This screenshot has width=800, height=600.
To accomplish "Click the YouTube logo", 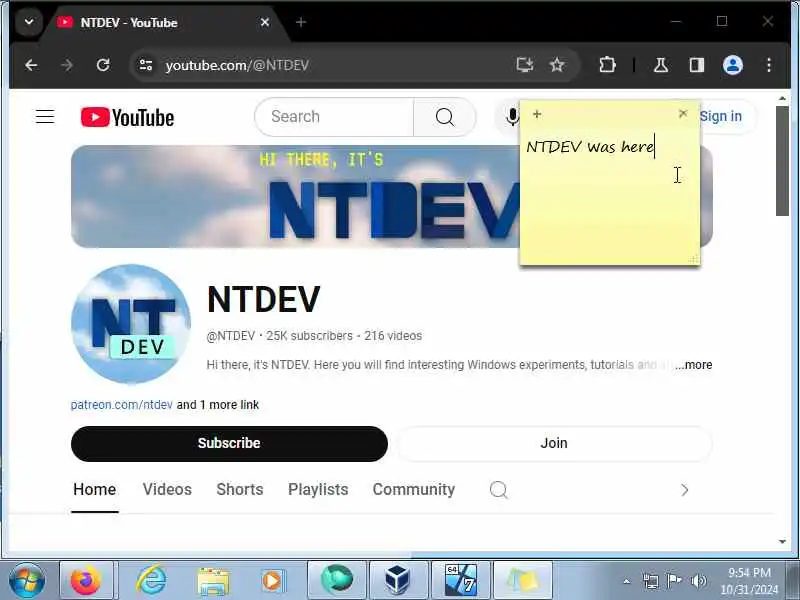I will pos(128,117).
